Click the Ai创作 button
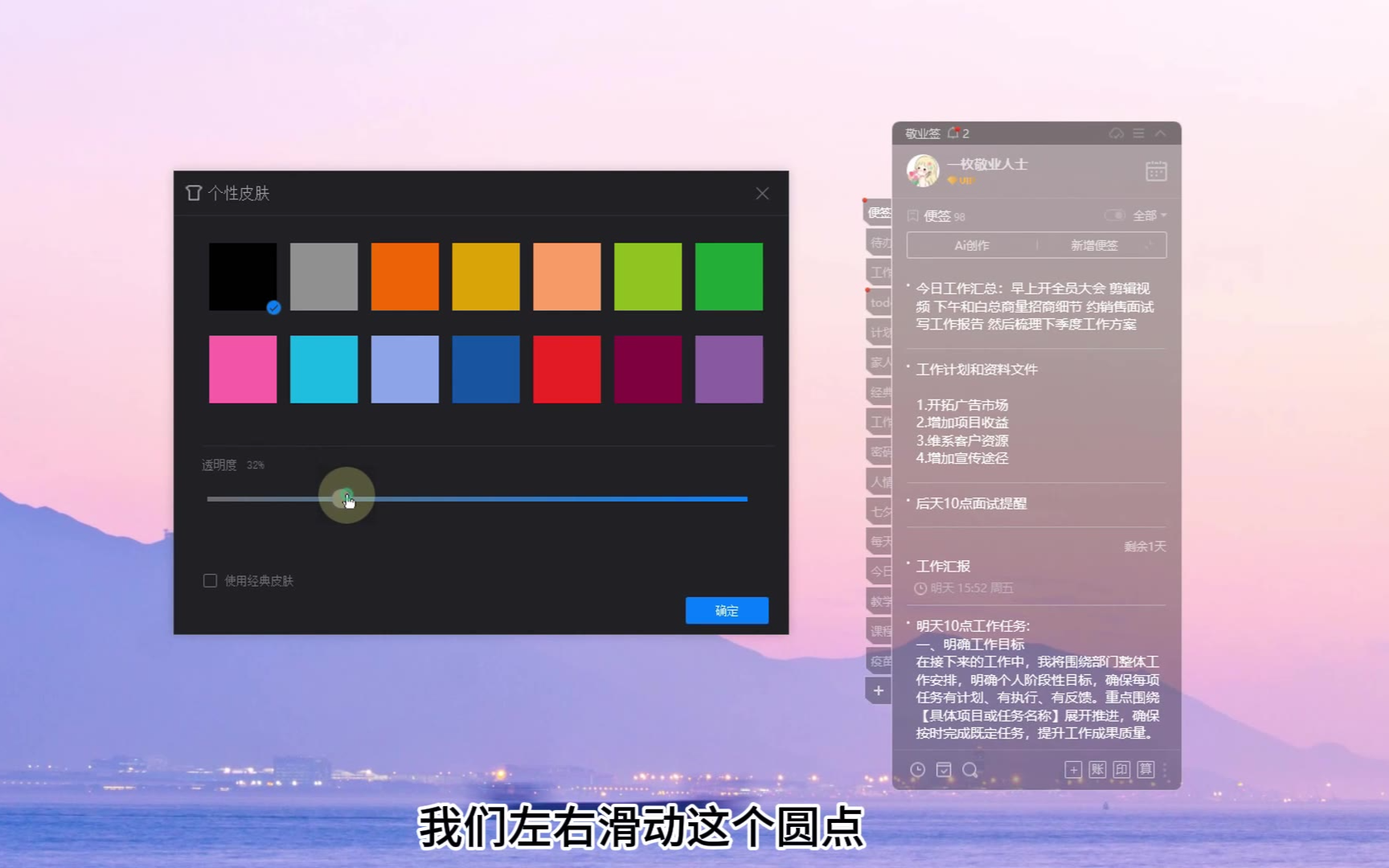1389x868 pixels. (971, 245)
